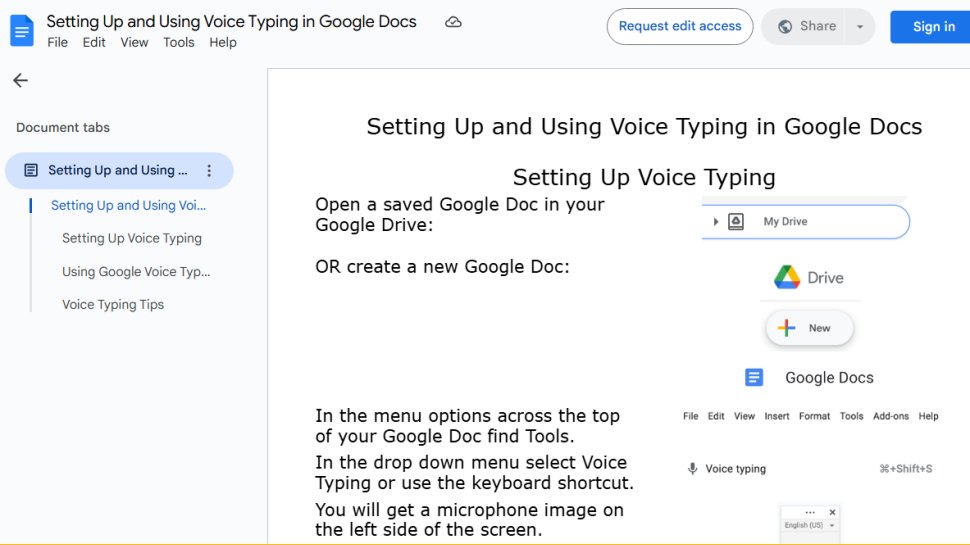Open the Edit menu

[94, 43]
